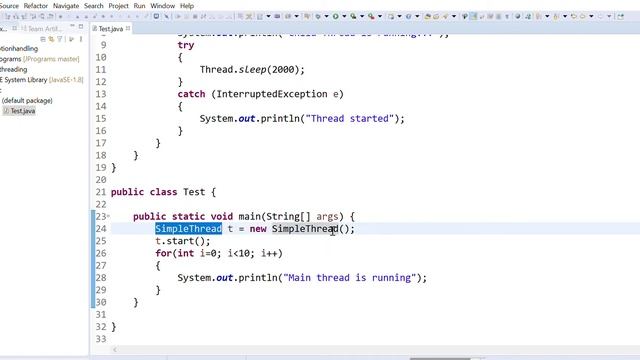Open the Help menu
Screen dimensions: 640x360
[187, 6]
